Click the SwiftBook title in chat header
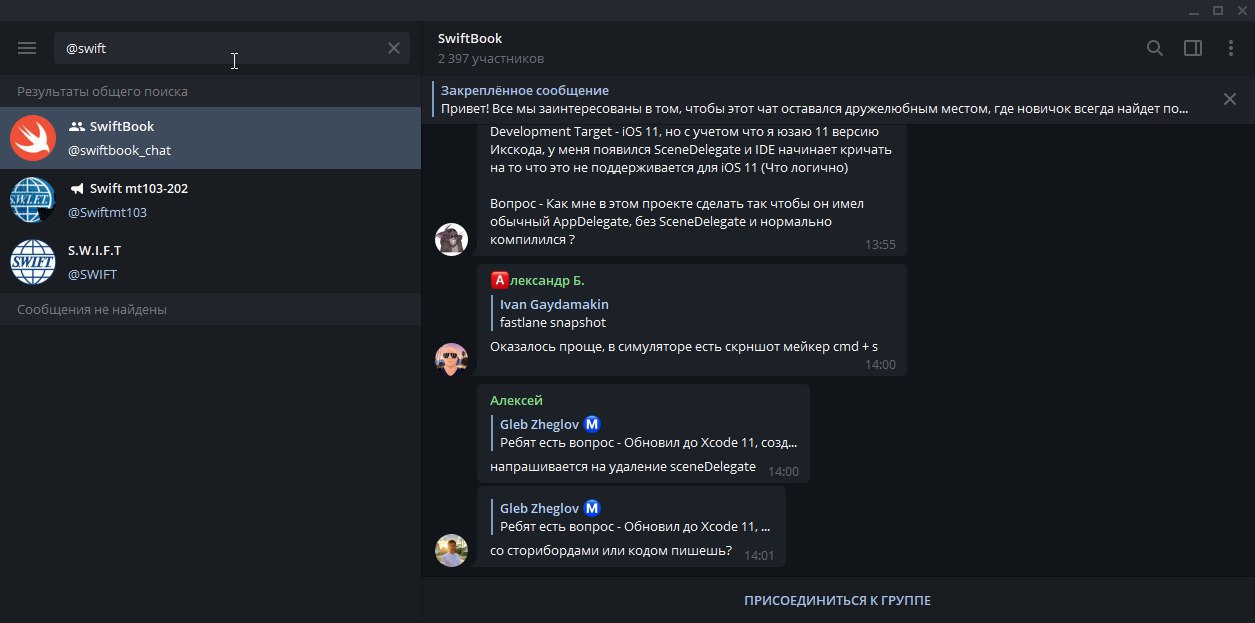The height and width of the screenshot is (623, 1255). [470, 39]
